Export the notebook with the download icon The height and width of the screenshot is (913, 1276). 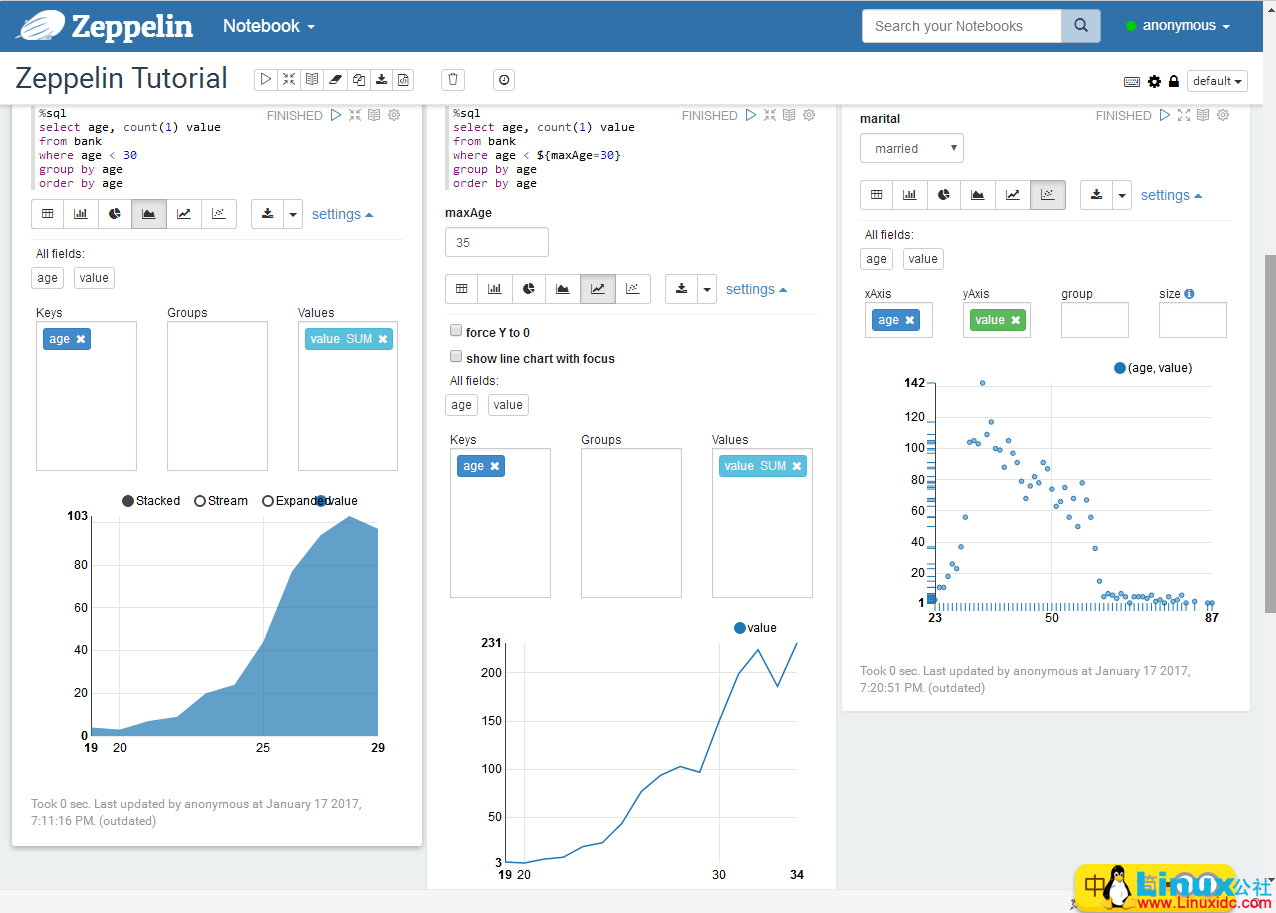click(x=382, y=79)
